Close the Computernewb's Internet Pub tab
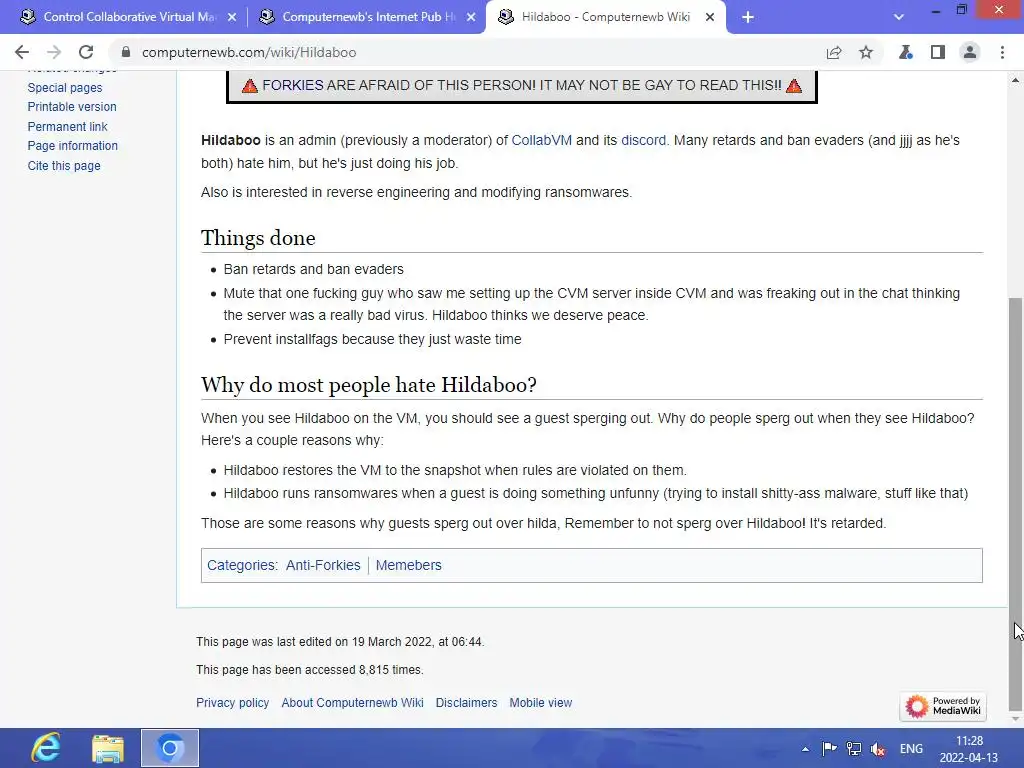 tap(471, 18)
